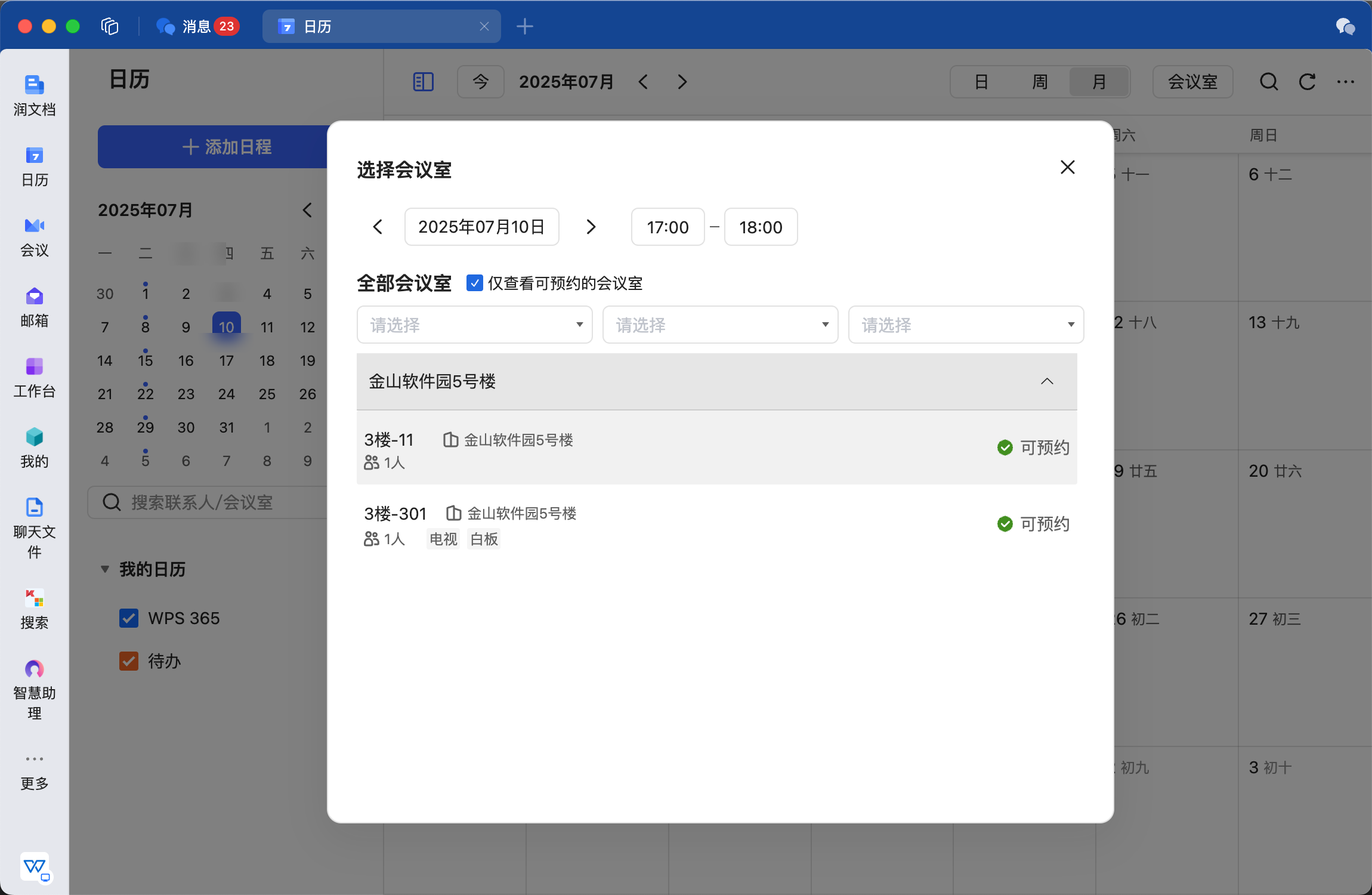
Task: Switch to 日 day view
Action: [x=981, y=82]
